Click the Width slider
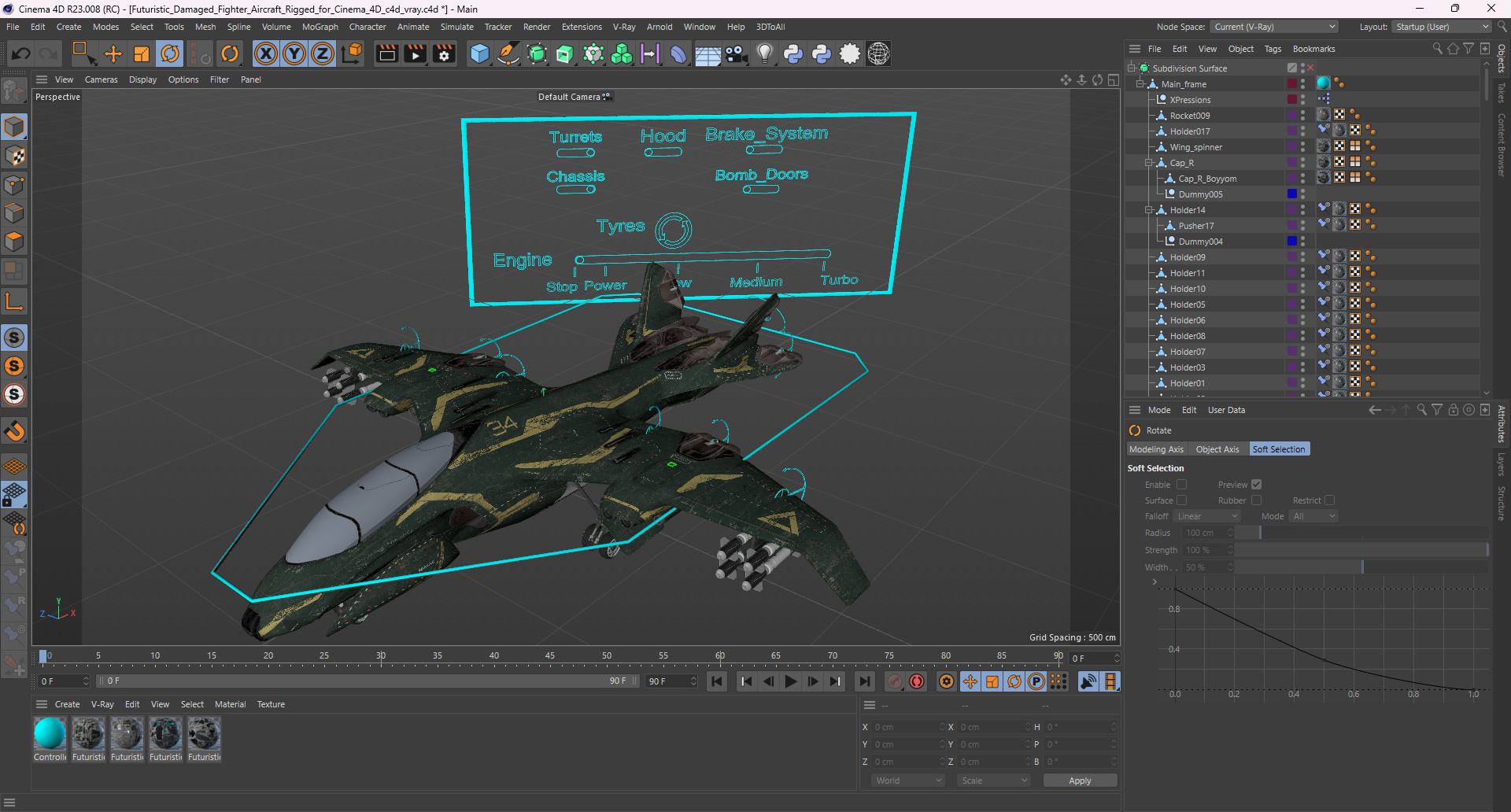This screenshot has width=1511, height=812. [1361, 567]
